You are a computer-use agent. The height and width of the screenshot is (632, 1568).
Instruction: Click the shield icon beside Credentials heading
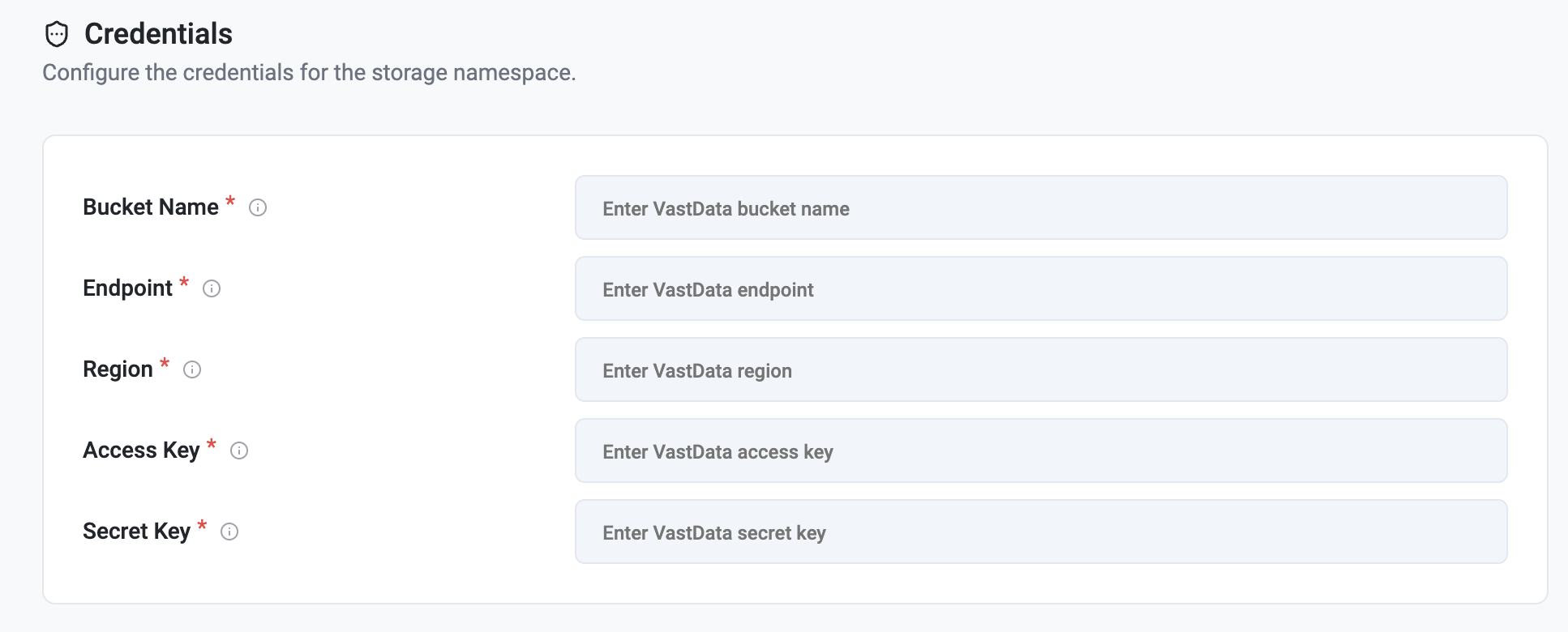click(57, 34)
